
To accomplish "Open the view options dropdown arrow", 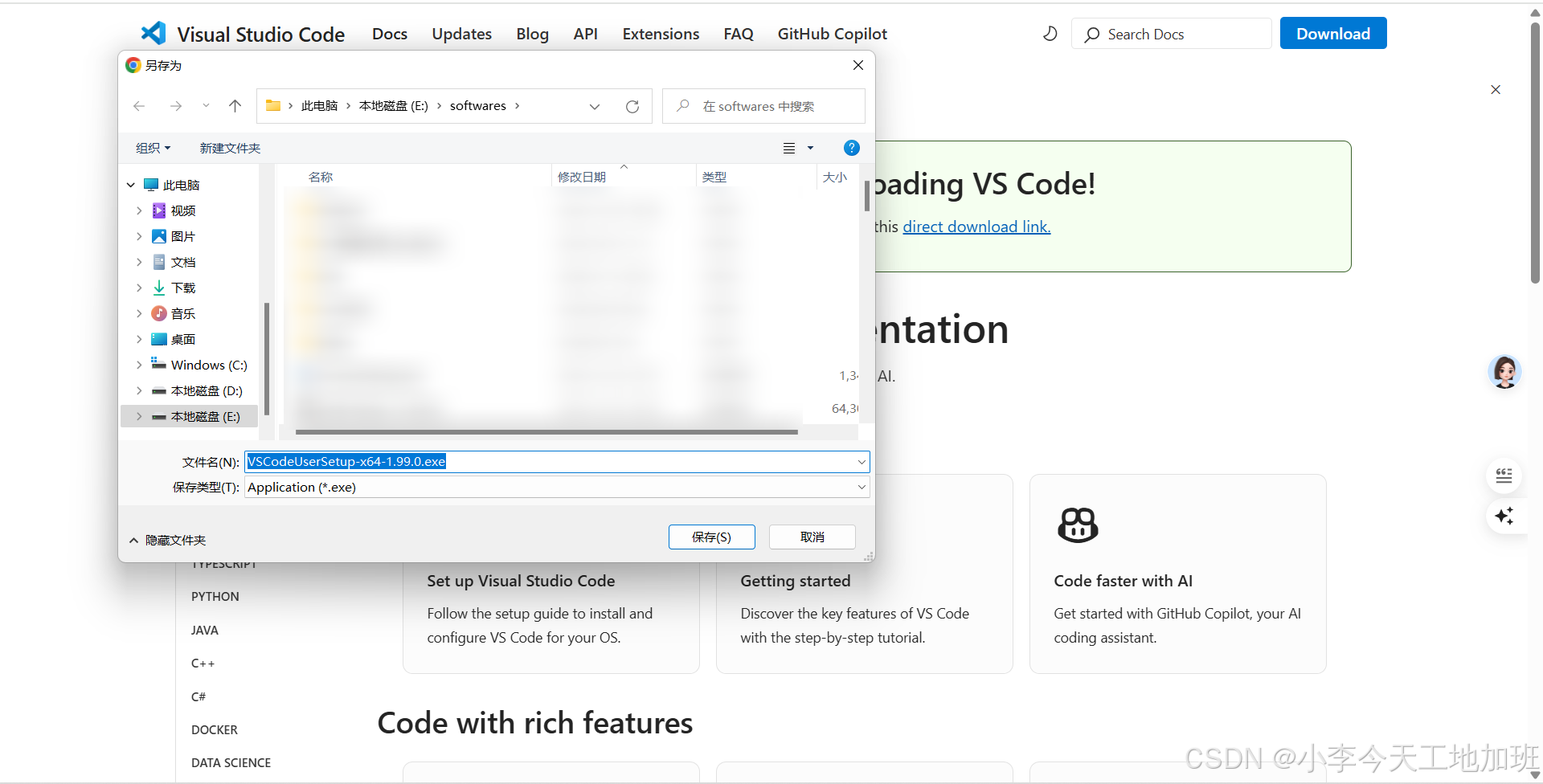I will (810, 148).
